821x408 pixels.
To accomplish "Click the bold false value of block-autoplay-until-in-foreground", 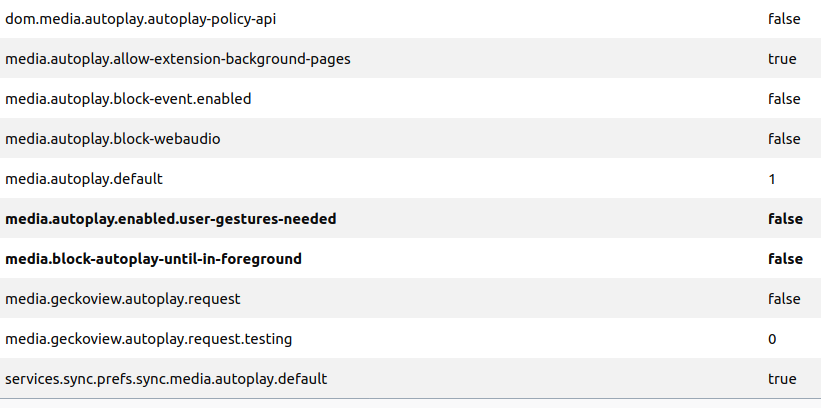I will [x=785, y=259].
